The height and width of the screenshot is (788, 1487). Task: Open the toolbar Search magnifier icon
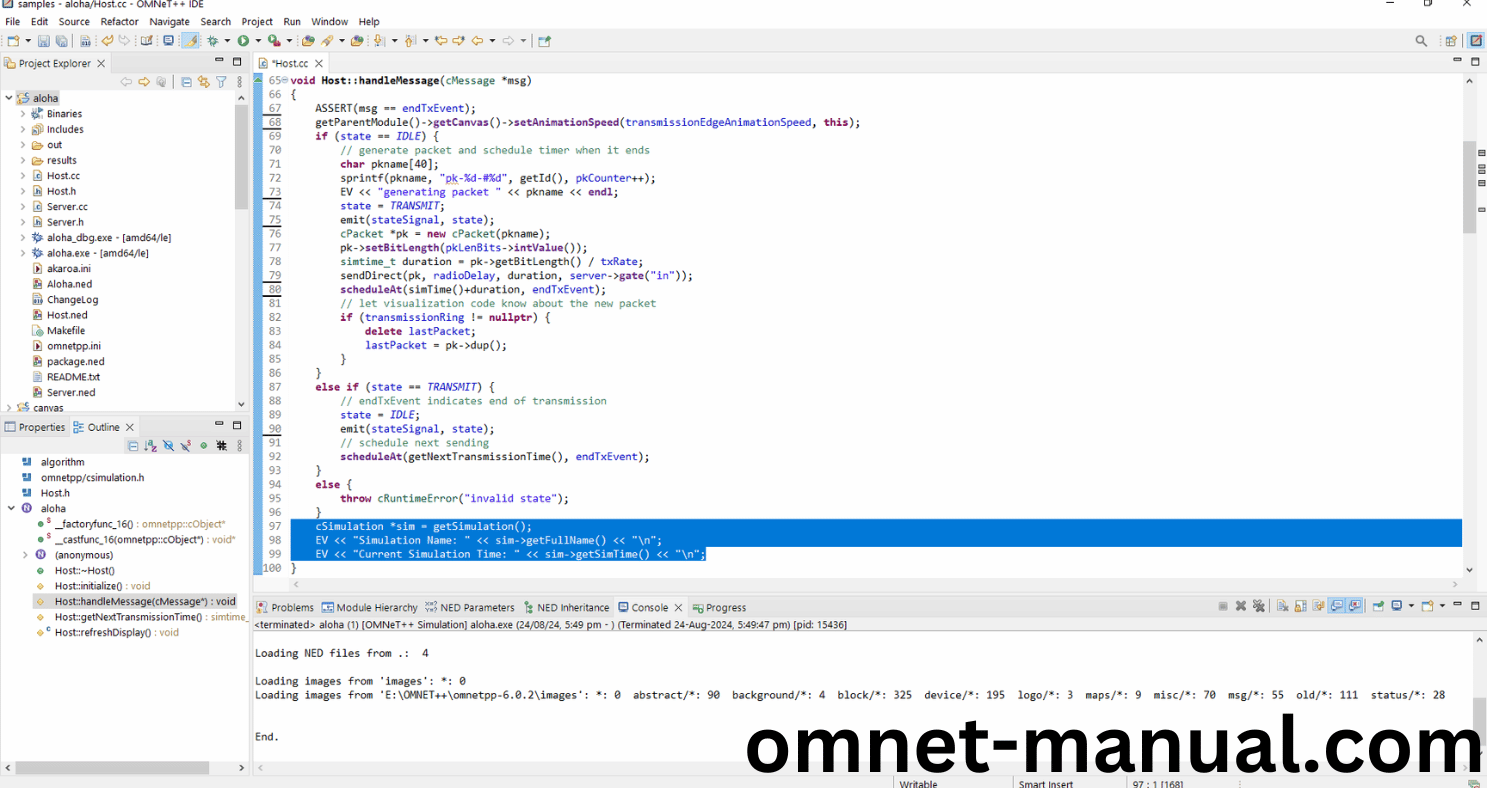[1421, 41]
